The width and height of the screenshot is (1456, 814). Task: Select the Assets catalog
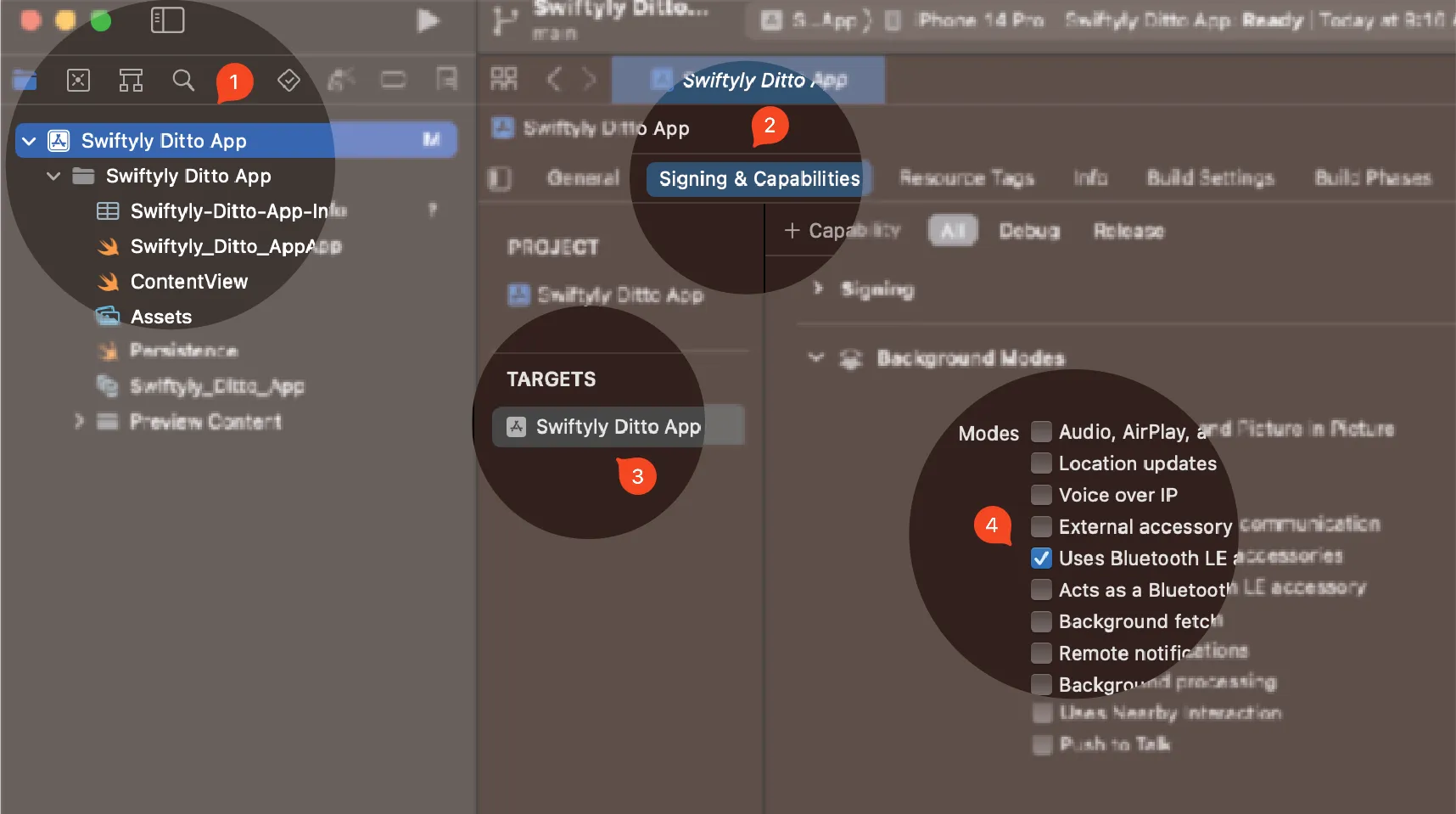[161, 317]
